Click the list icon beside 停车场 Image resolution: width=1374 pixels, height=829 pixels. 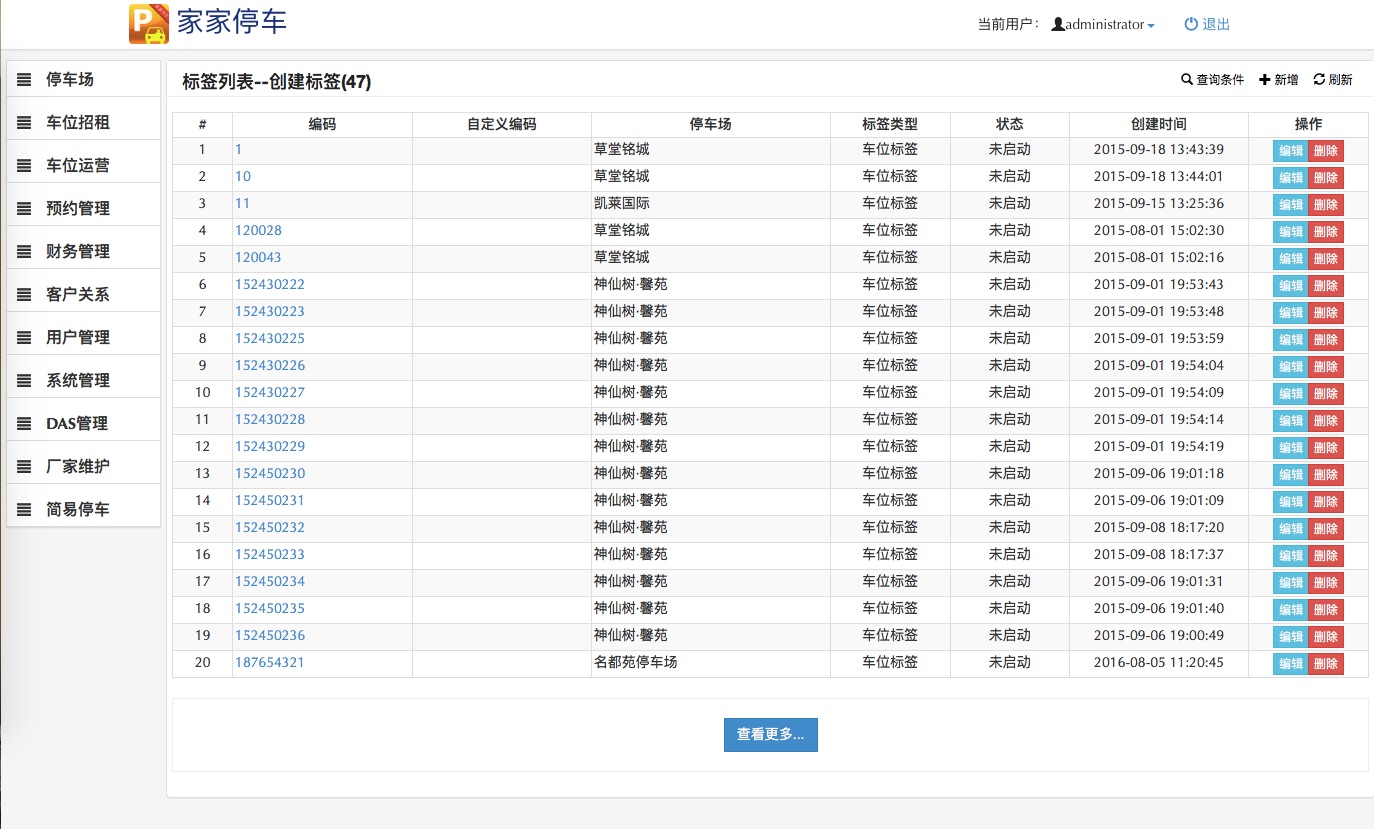tap(24, 79)
